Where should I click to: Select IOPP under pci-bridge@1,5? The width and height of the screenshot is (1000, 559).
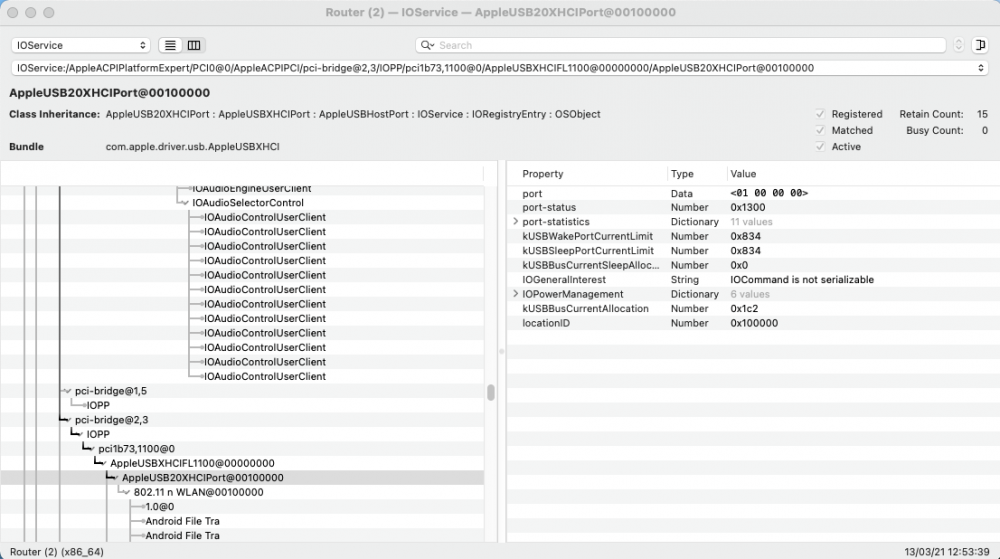point(98,405)
